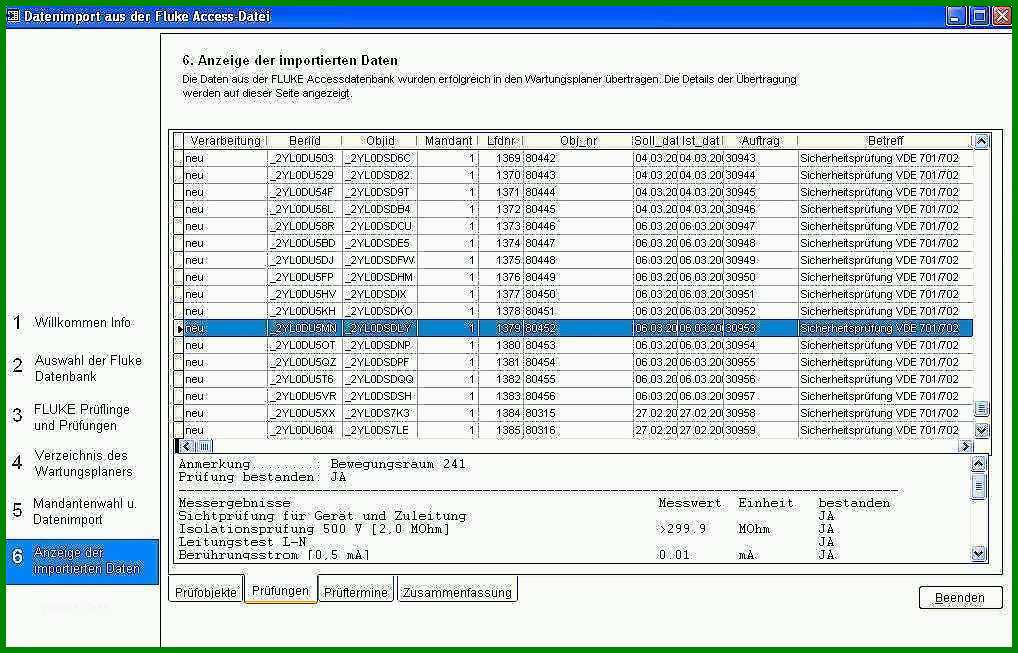Viewport: 1018px width, 653px height.
Task: Click Auftrag cell 30947
Action: [x=760, y=227]
